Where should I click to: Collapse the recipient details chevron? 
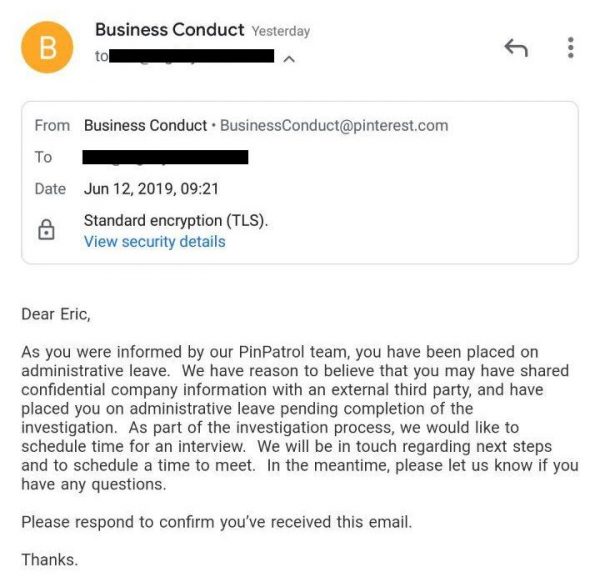[x=289, y=59]
